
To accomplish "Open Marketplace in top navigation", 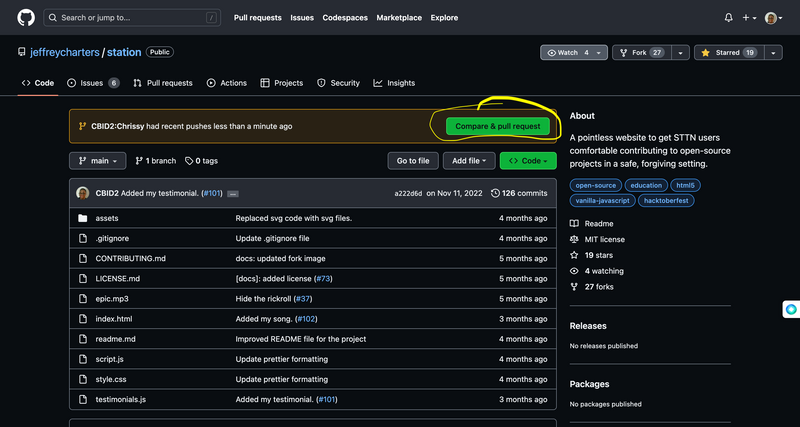I will coord(399,18).
